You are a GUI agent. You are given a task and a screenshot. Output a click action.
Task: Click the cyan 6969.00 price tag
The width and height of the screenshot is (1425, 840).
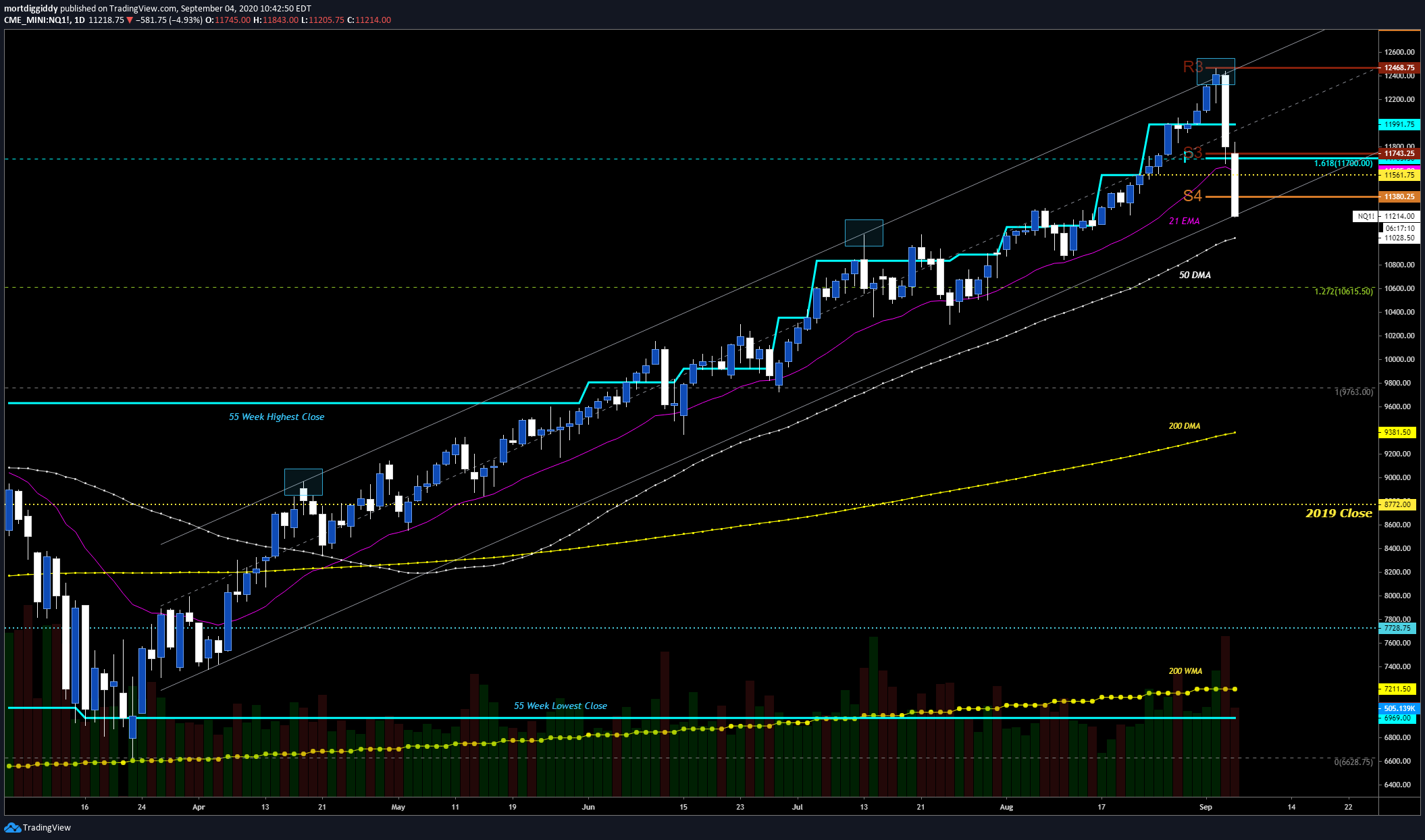pos(1397,718)
